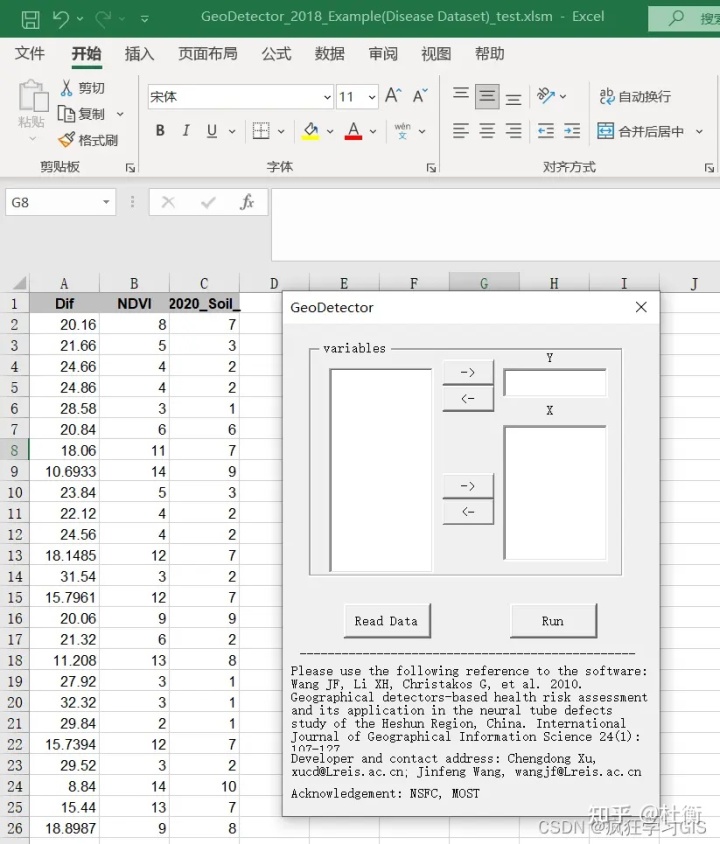This screenshot has width=720, height=844.
Task: Click the Y variable input box
Action: click(x=555, y=383)
